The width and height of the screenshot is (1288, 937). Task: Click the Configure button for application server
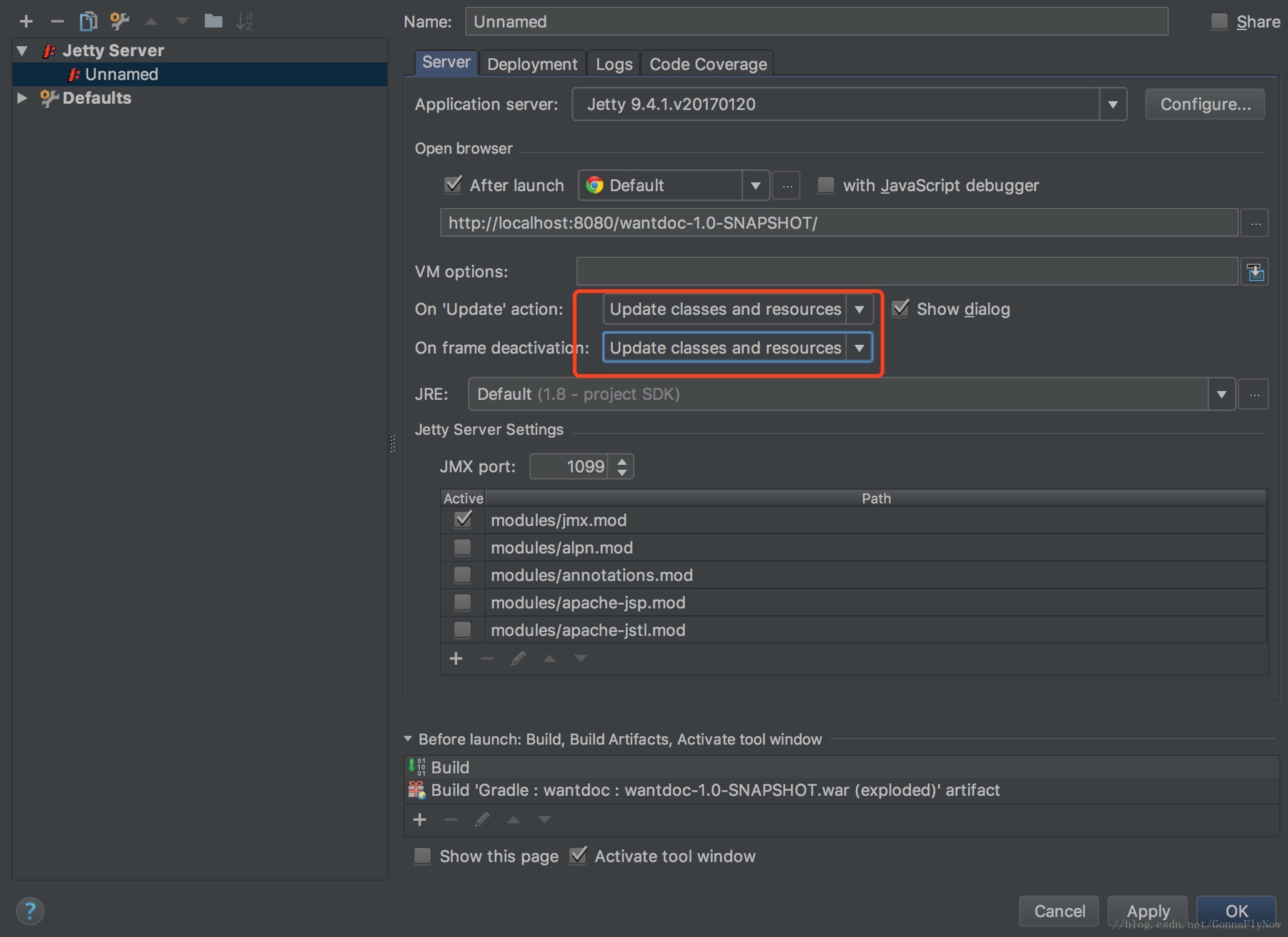click(1206, 104)
